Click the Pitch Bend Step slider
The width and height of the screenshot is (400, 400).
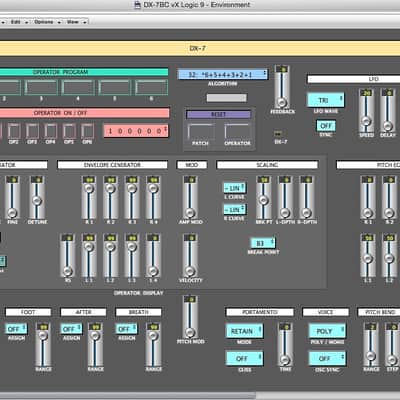point(392,345)
